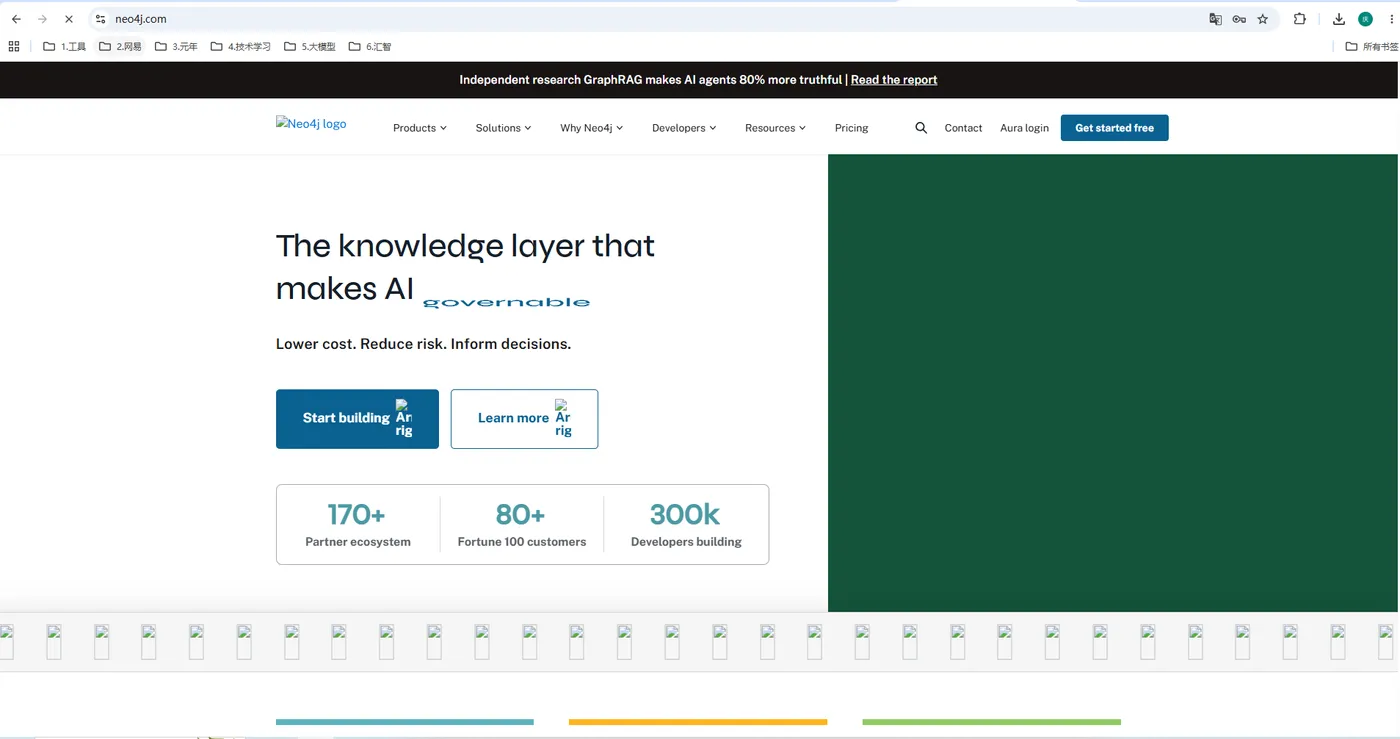Click the Get started free button
Screen dimensions: 1400x739
[1115, 128]
